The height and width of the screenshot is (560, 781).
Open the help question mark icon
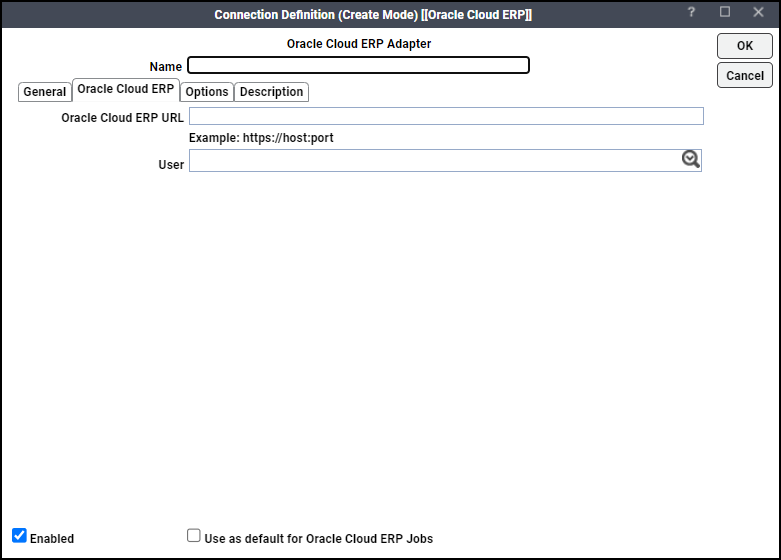[x=691, y=12]
